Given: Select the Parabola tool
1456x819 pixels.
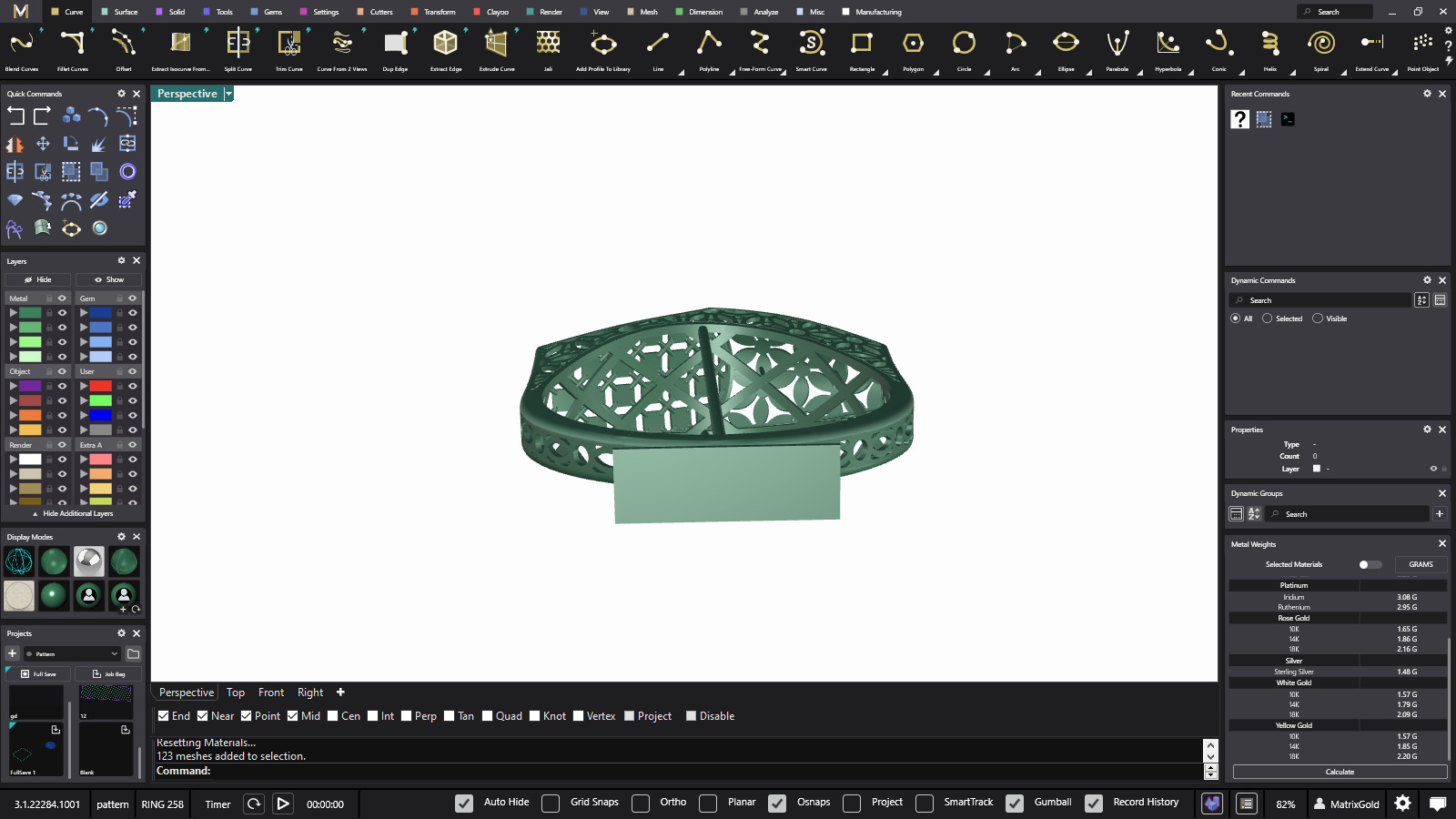Looking at the screenshot, I should coord(1117,48).
